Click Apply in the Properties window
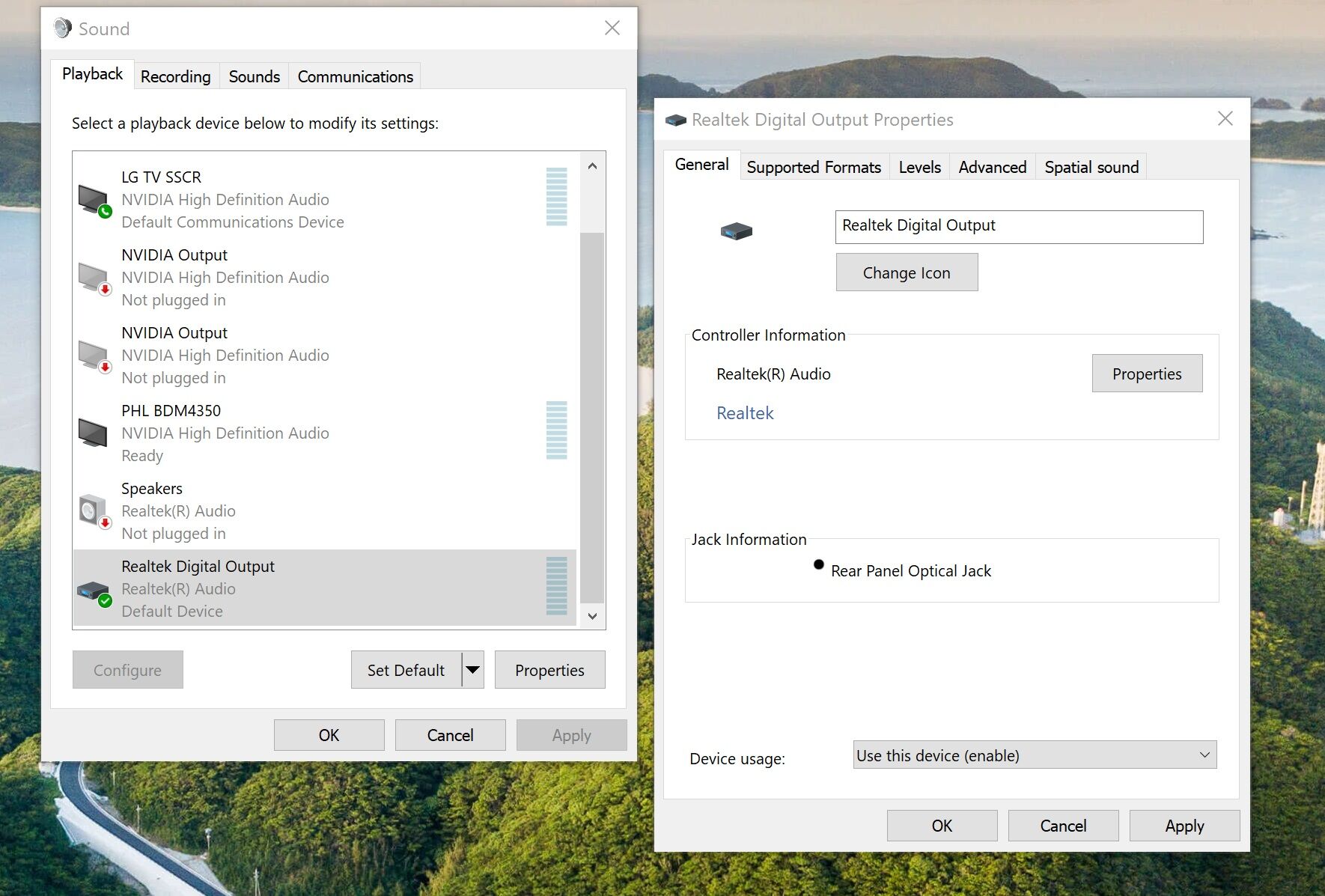Viewport: 1325px width, 896px height. [1184, 826]
